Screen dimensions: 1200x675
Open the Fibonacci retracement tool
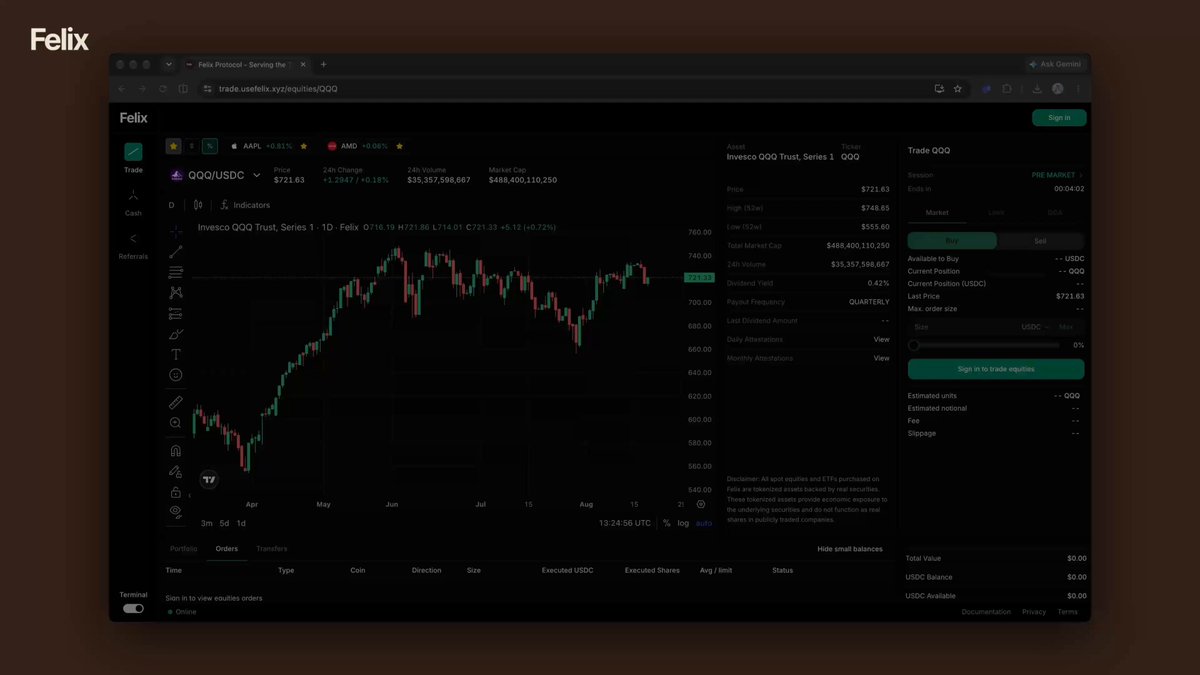[176, 272]
